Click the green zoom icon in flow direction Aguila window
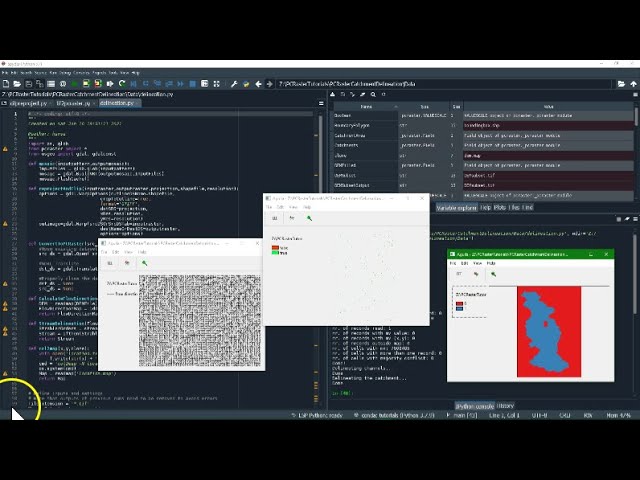The width and height of the screenshot is (640, 480). coord(144,263)
